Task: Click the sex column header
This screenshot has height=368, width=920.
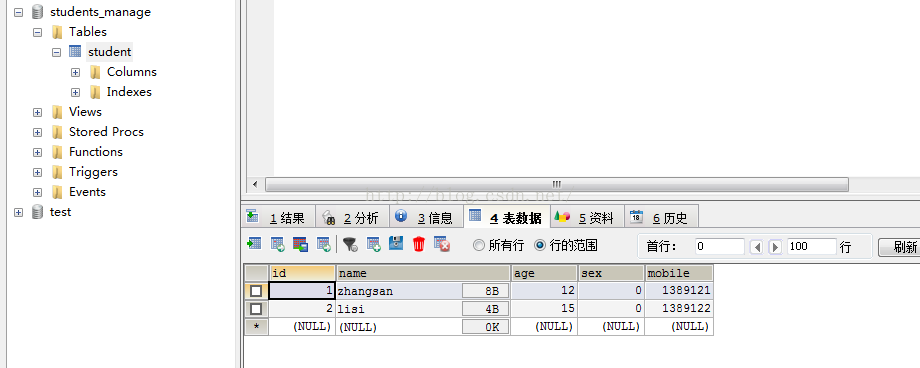Action: (611, 273)
